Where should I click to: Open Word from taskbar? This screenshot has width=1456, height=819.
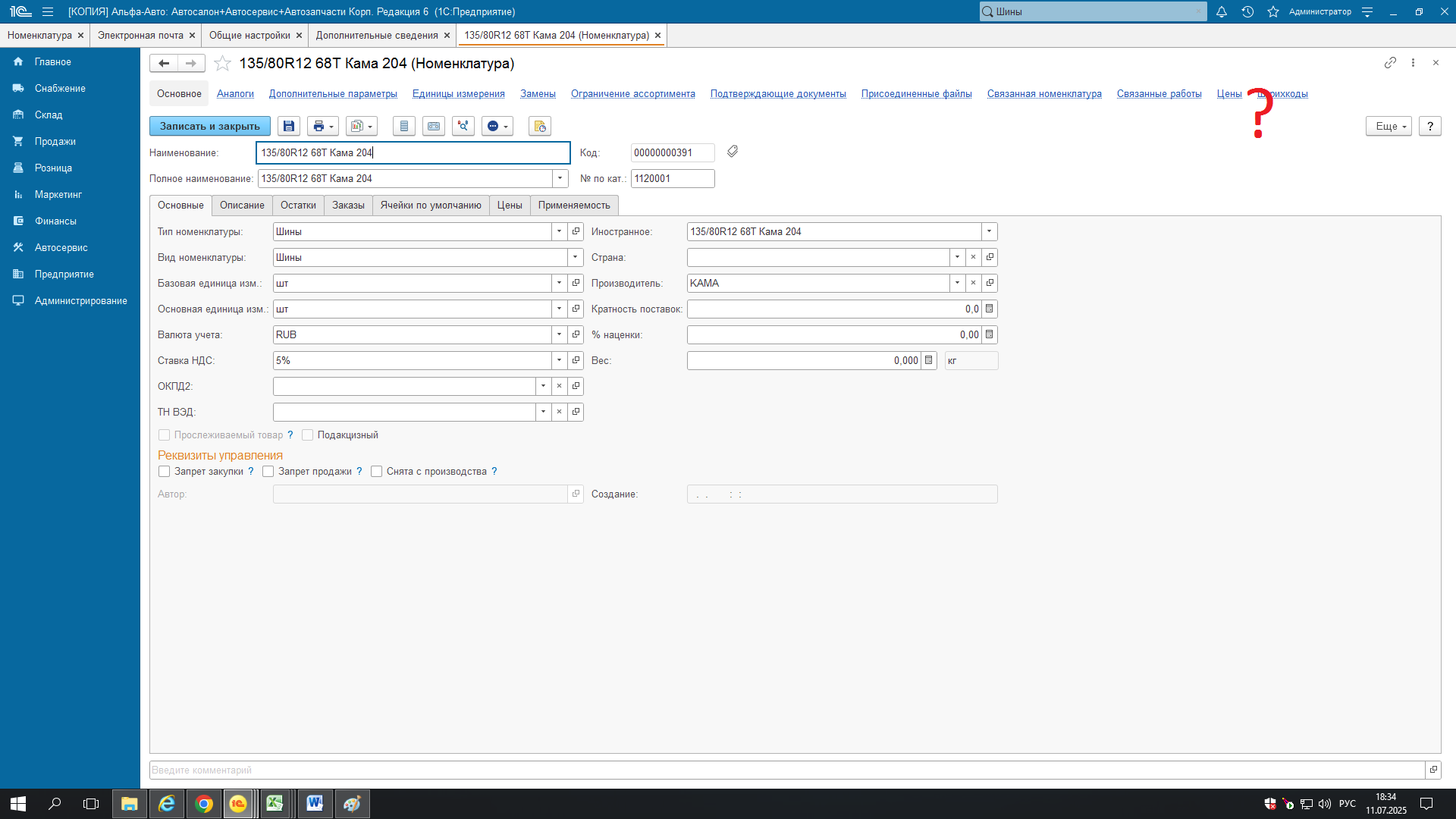315,804
